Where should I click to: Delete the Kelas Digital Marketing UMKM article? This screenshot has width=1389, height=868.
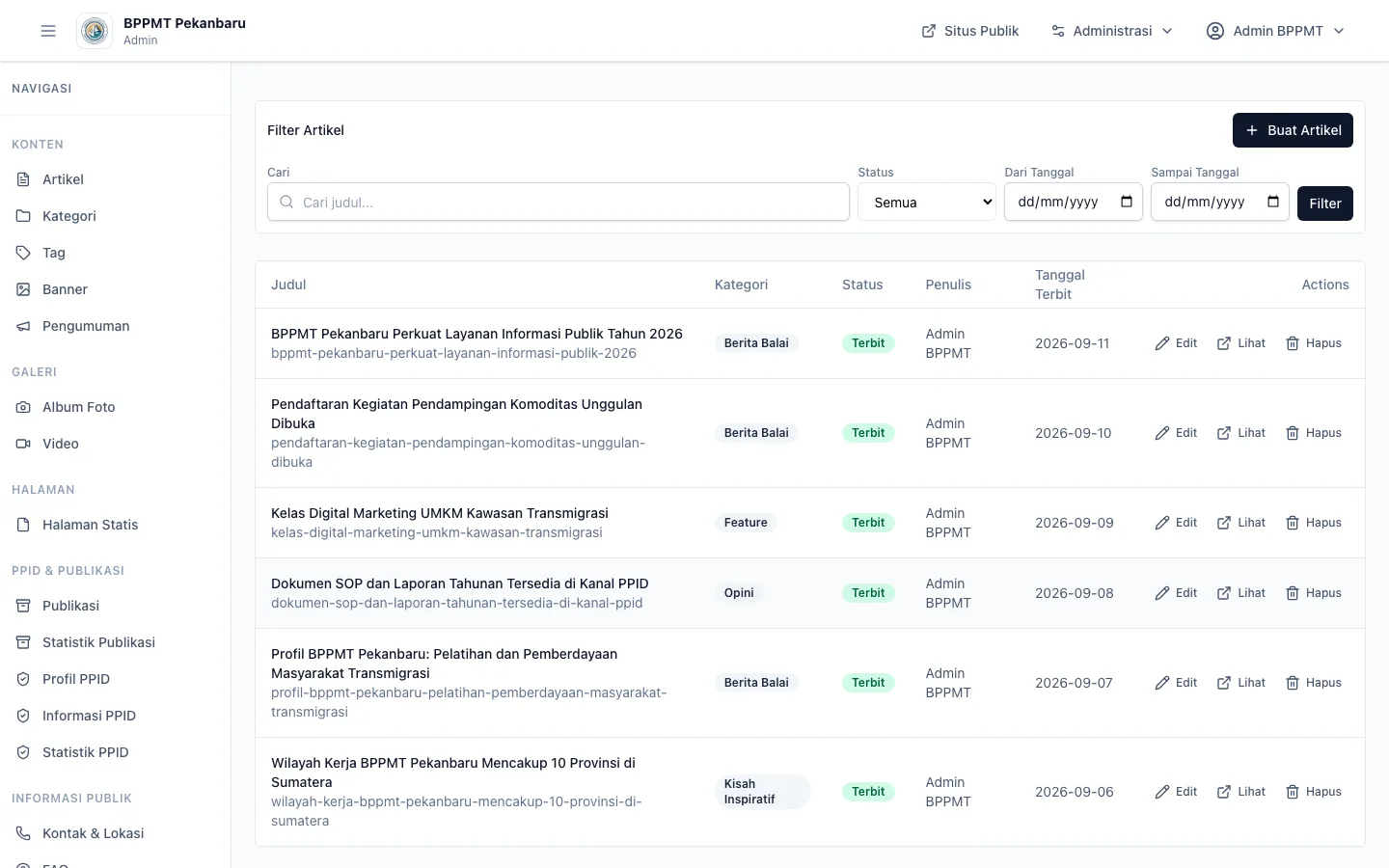click(1314, 523)
